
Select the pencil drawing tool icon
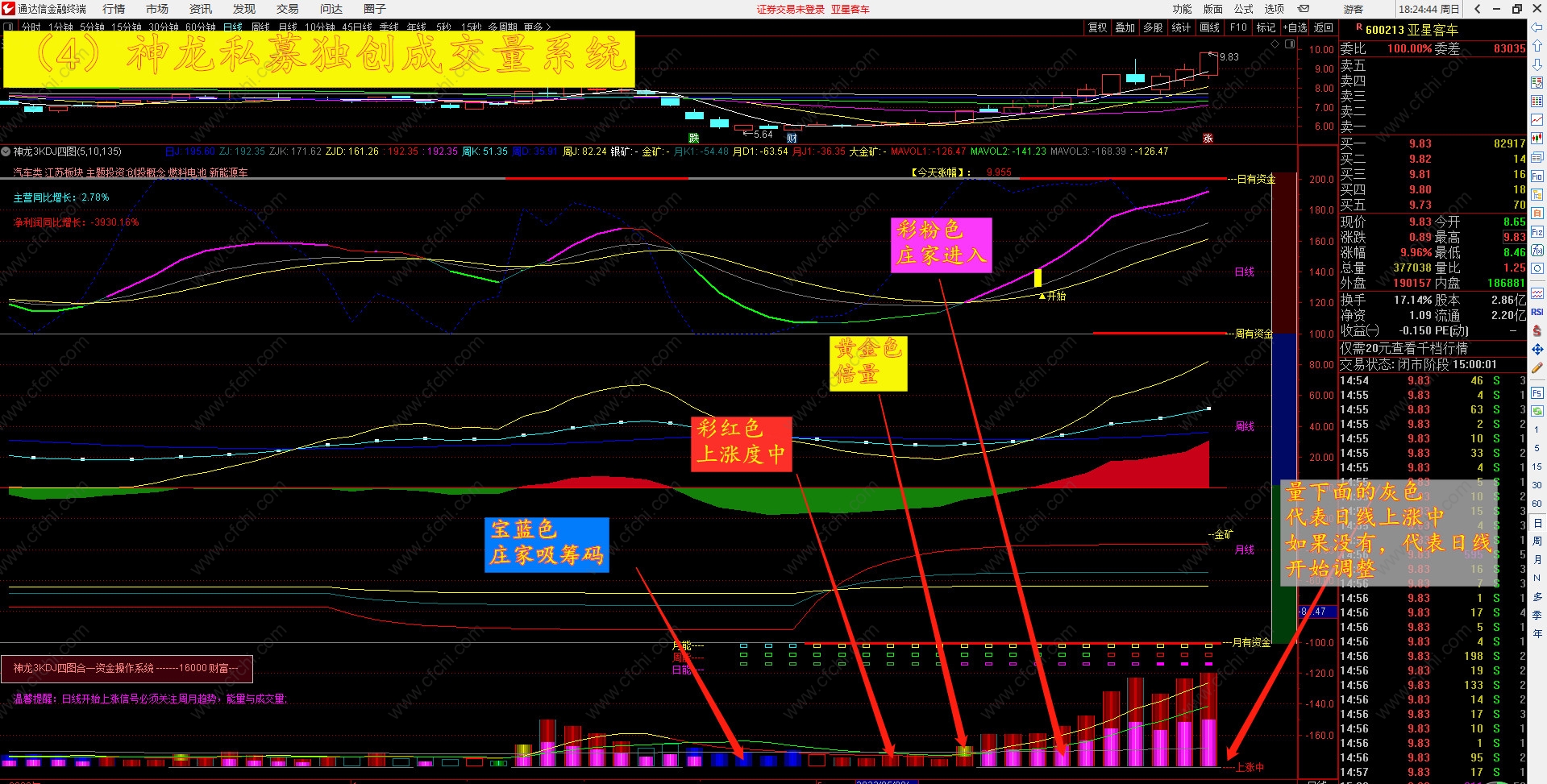pos(1537,367)
